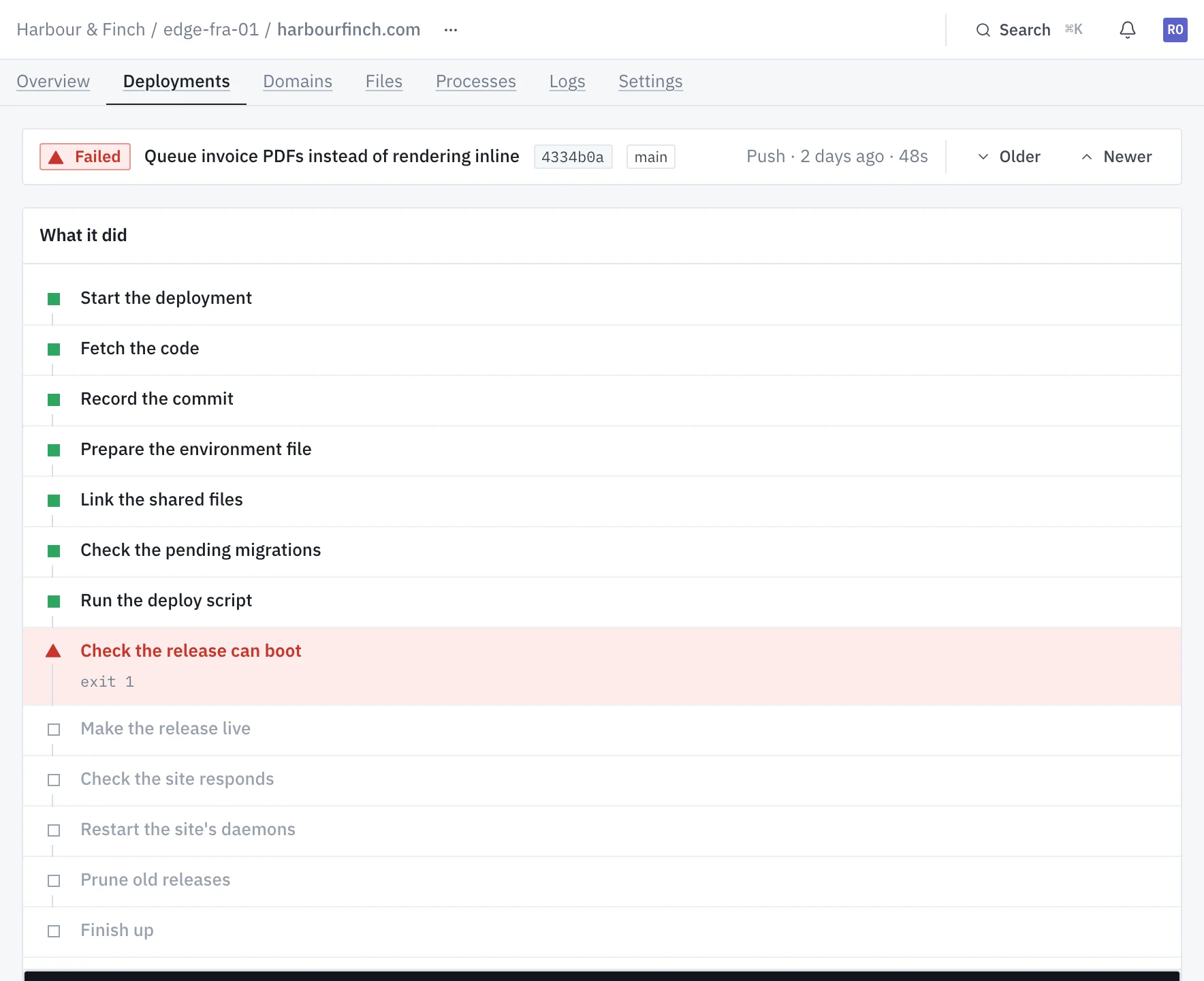
Task: Select the Deployments tab
Action: click(x=176, y=82)
